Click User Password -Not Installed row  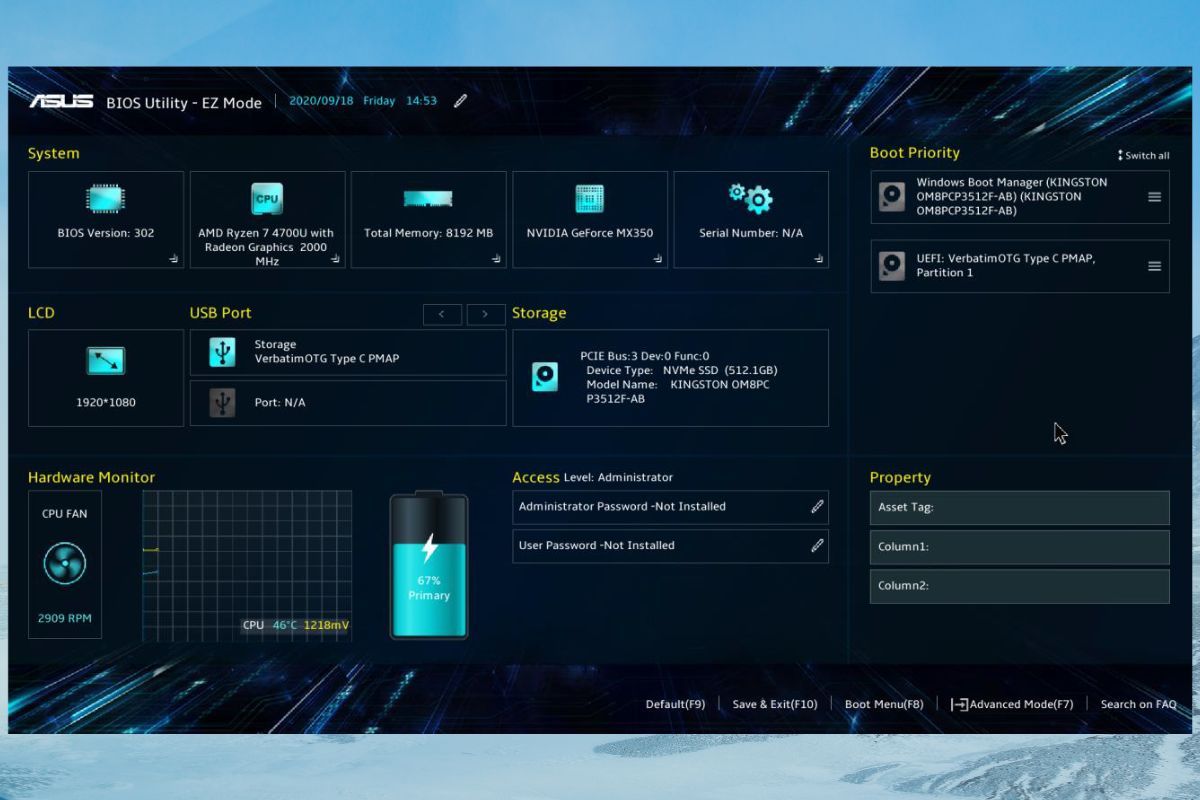pyautogui.click(x=670, y=546)
